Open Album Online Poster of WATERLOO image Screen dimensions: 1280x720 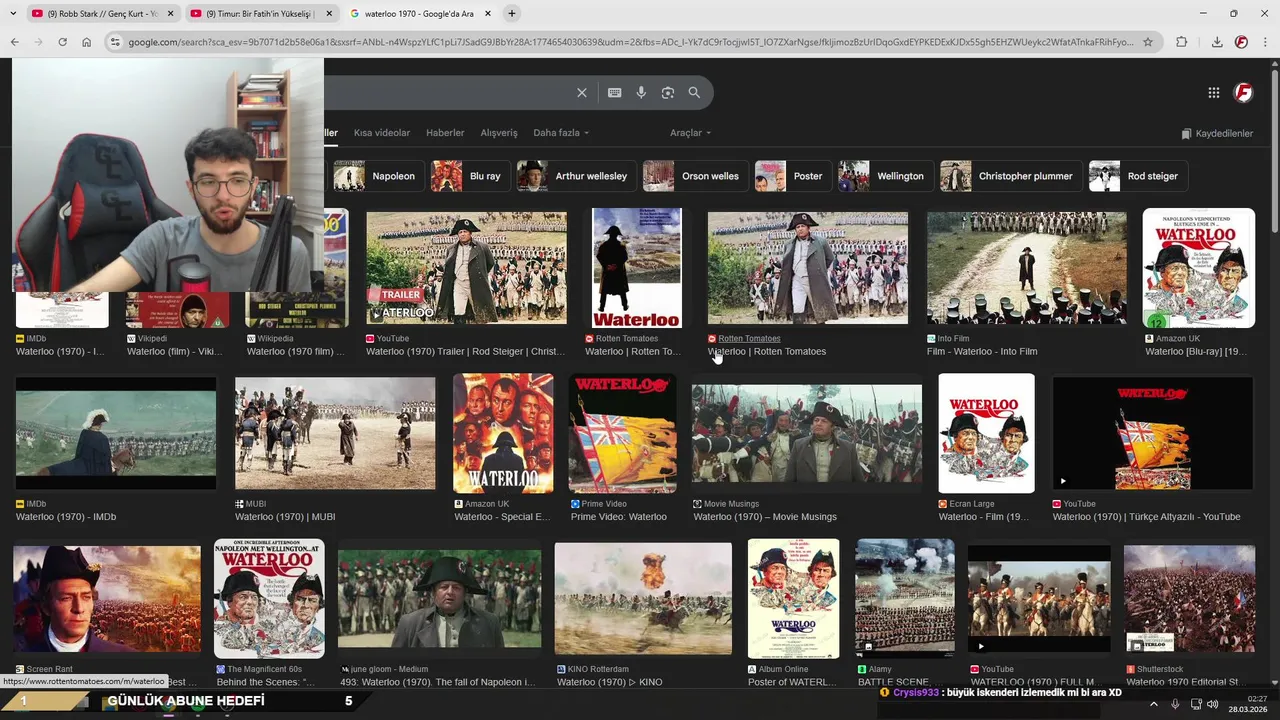794,598
